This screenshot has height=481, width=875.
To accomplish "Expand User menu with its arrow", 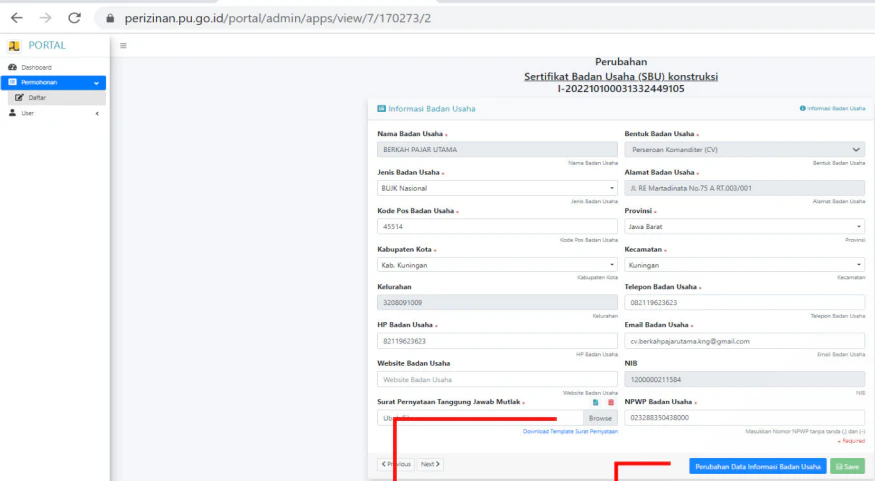I will (97, 114).
